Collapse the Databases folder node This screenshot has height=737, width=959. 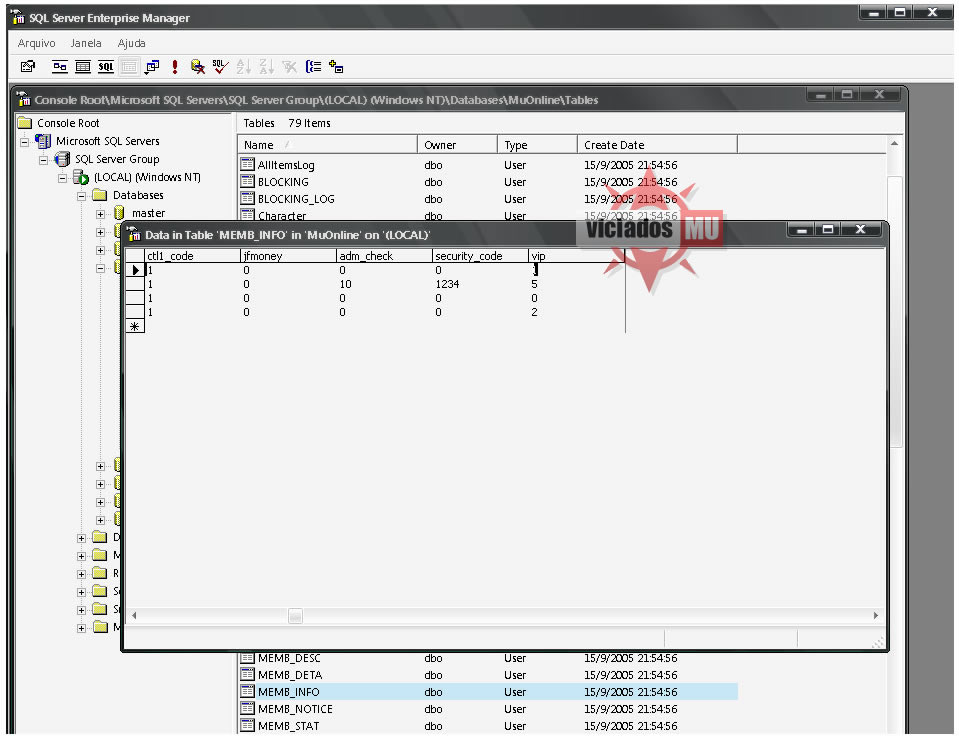click(81, 196)
